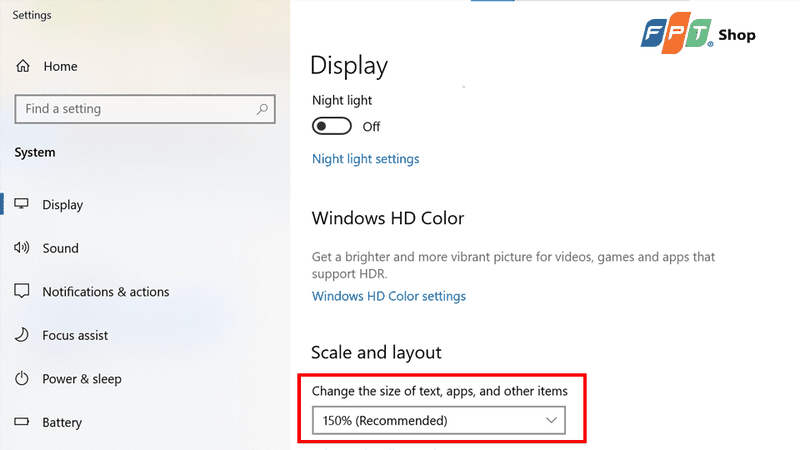Toggle the Night light switch on
This screenshot has height=450, width=800.
pos(332,126)
